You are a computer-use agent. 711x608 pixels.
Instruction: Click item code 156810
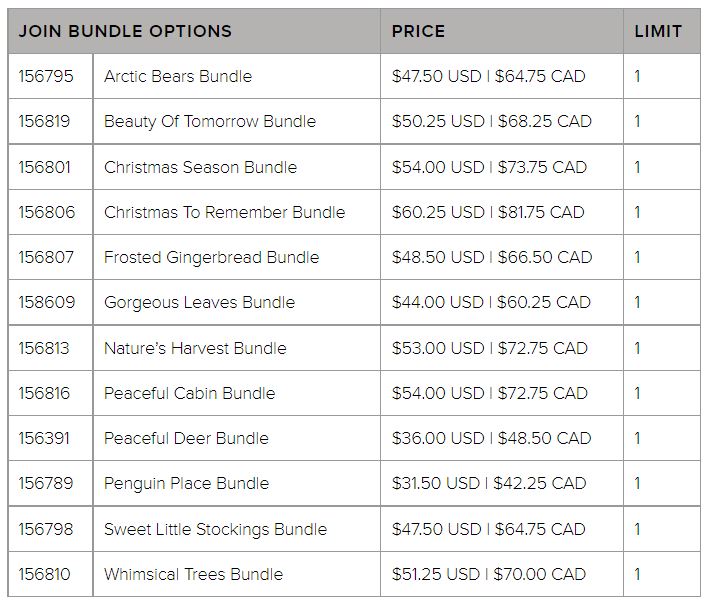point(45,574)
